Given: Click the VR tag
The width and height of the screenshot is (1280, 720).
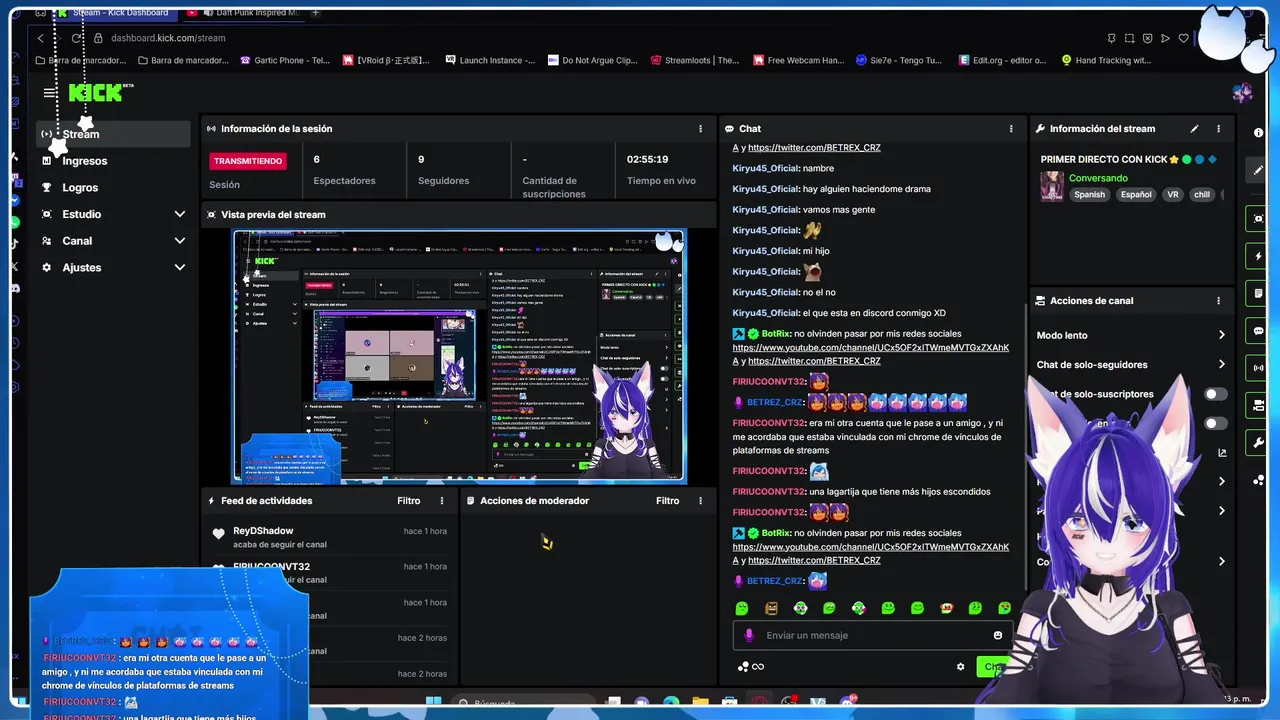Looking at the screenshot, I should click(x=1172, y=195).
